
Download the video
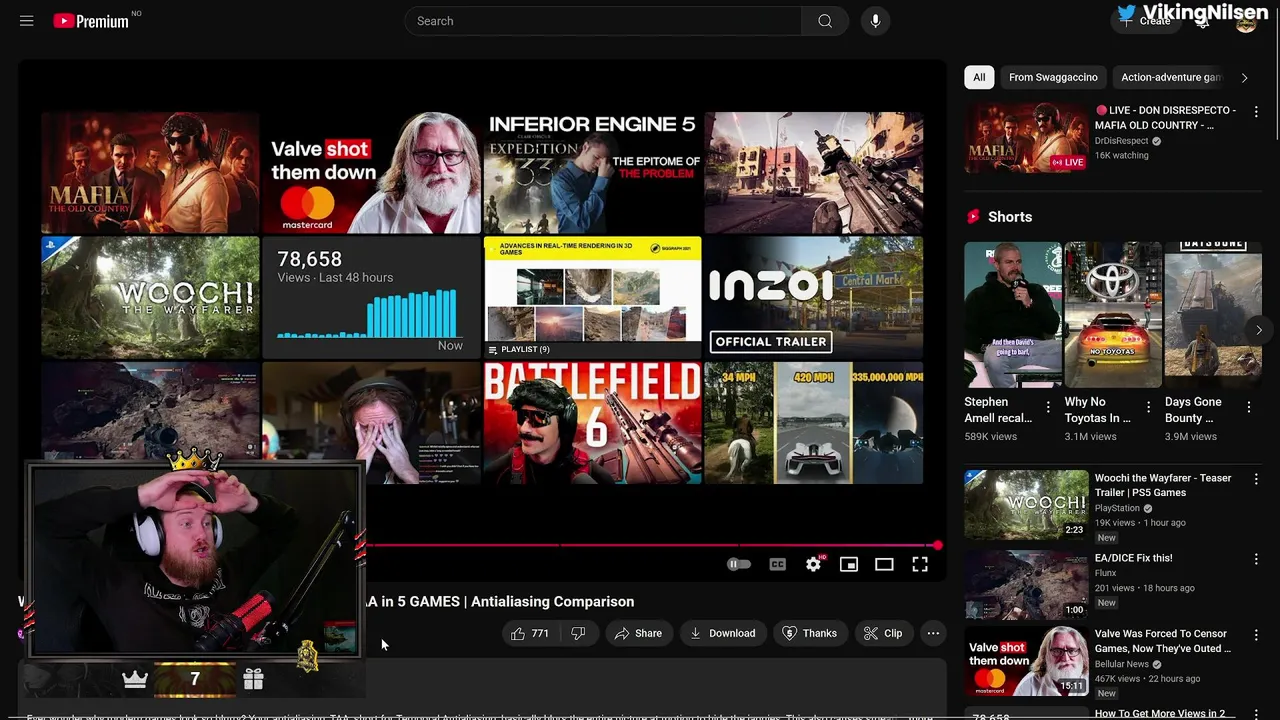(722, 633)
